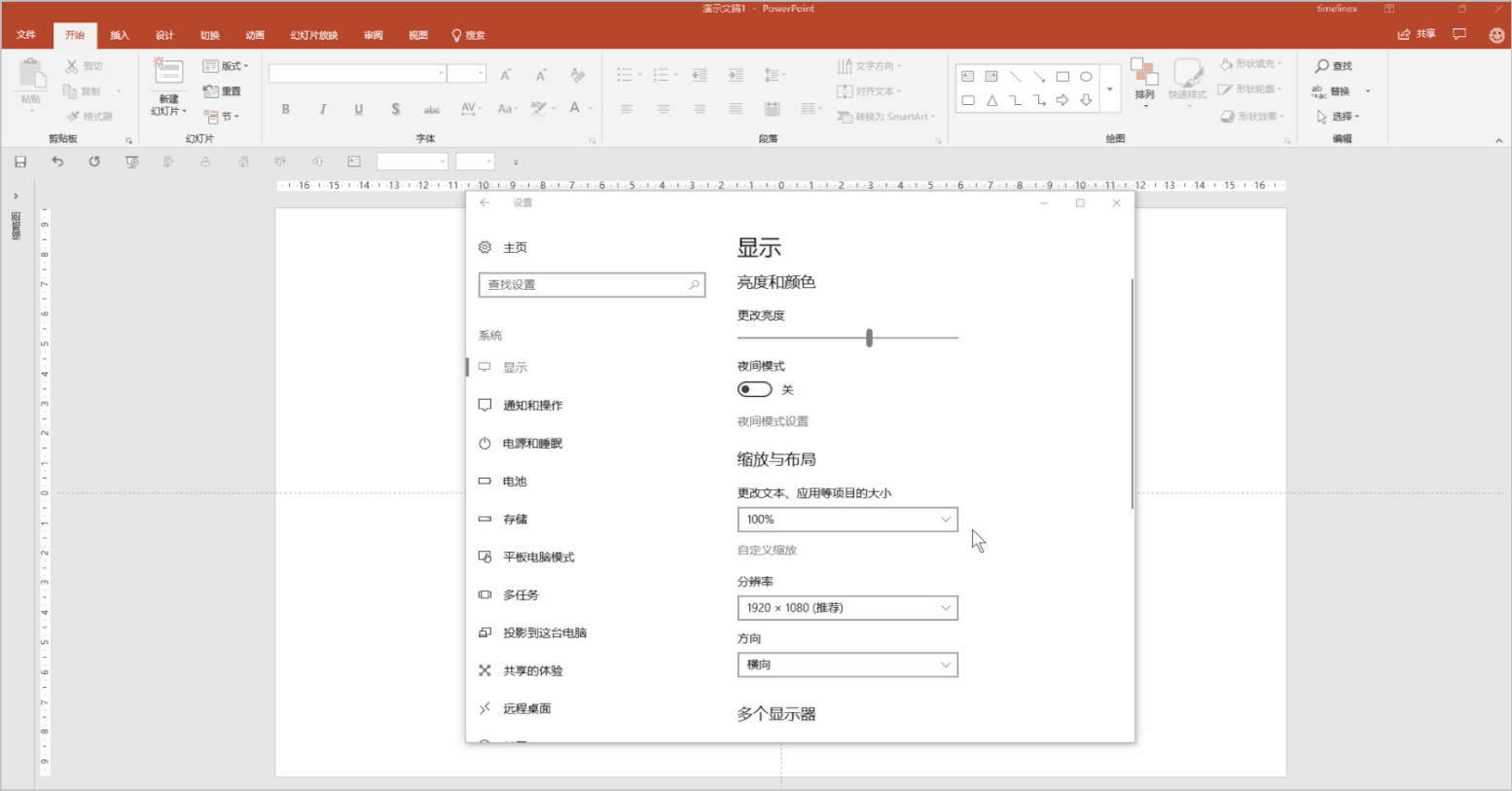Click the Paste clipboard icon in the ribbon
The image size is (1512, 791).
(x=31, y=74)
